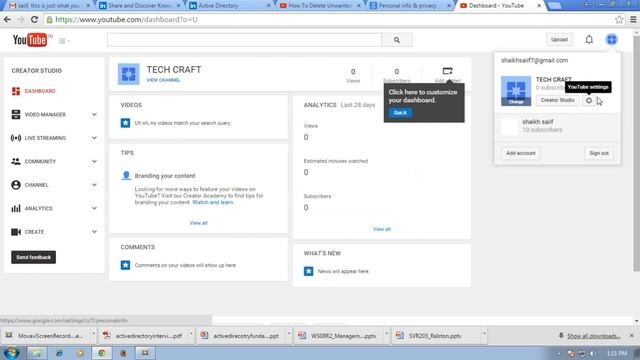Bookmark the page with the star icon

[x=619, y=19]
